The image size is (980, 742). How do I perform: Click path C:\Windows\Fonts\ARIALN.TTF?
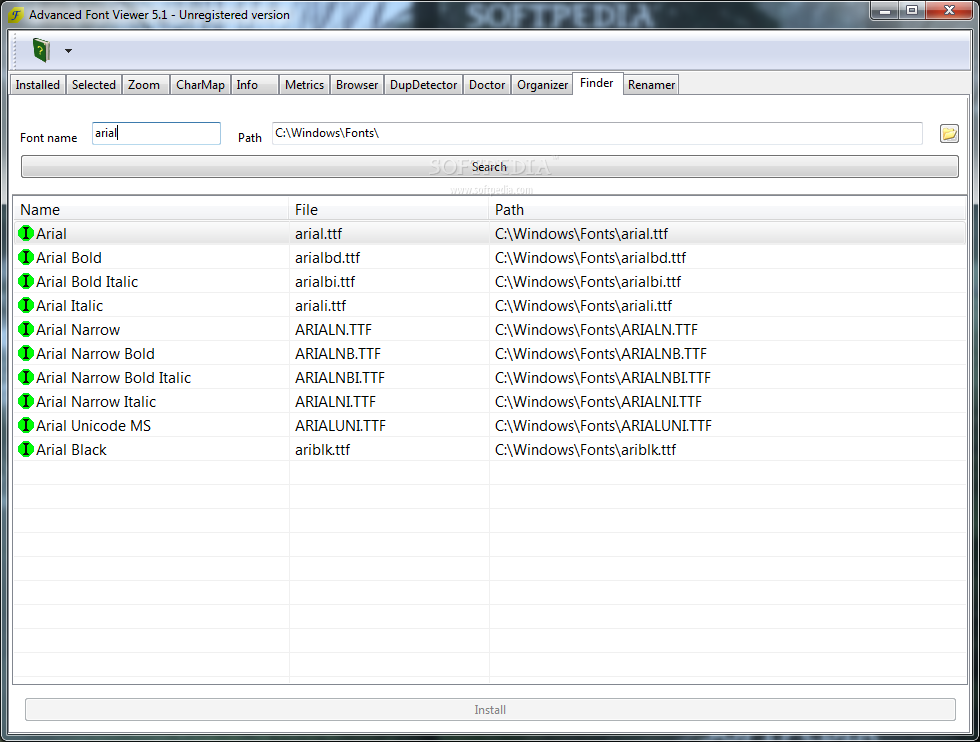click(x=596, y=329)
